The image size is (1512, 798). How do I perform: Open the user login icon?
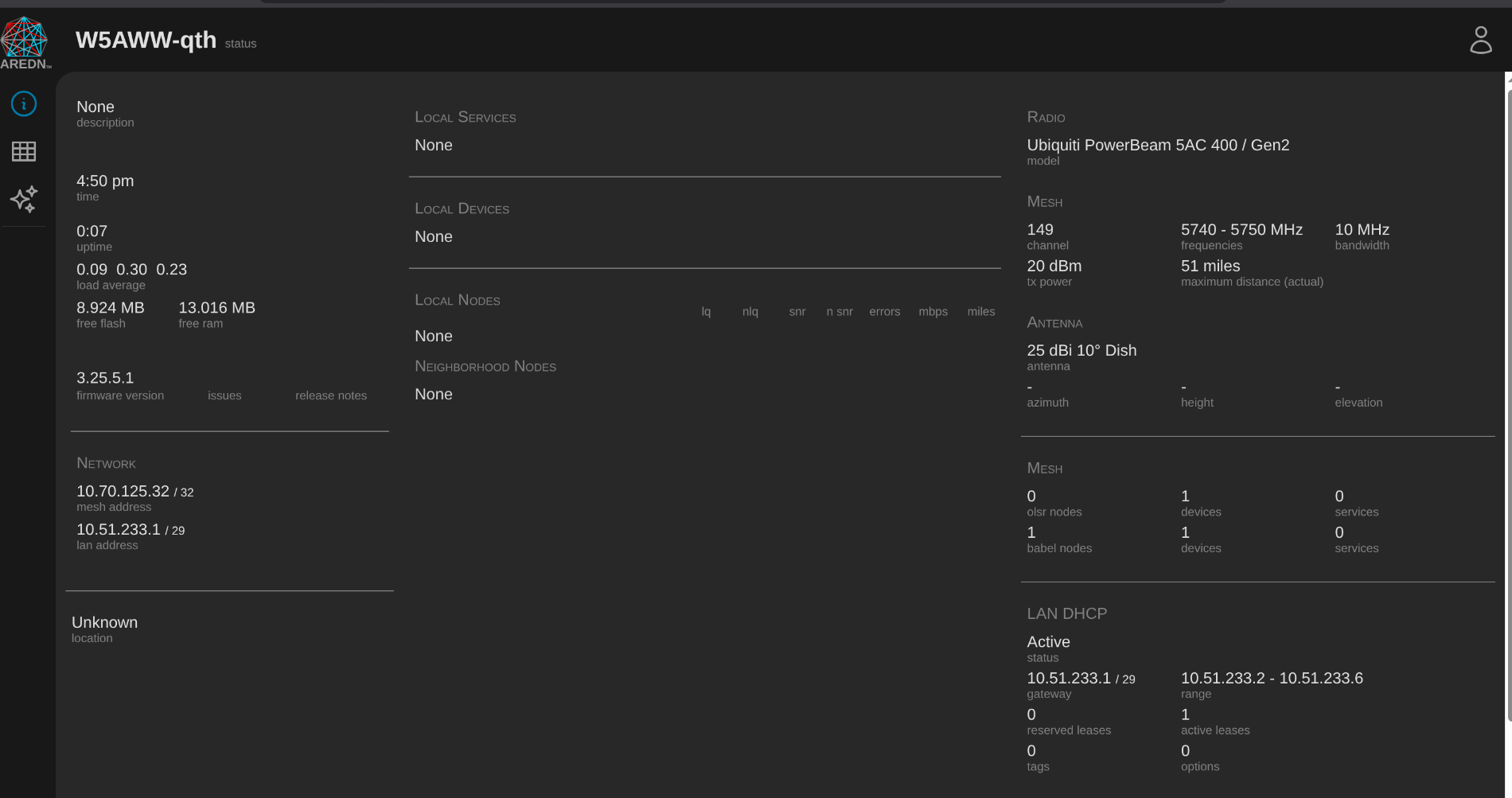(x=1480, y=40)
